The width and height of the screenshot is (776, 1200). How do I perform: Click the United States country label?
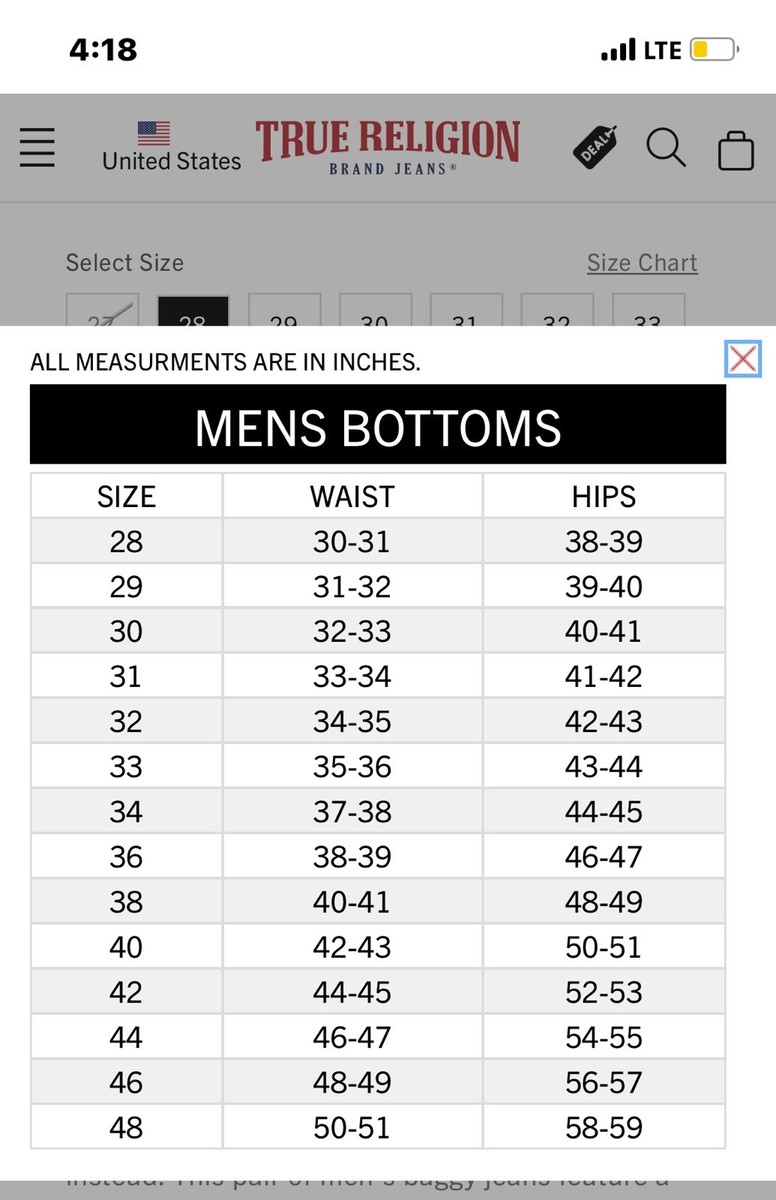pyautogui.click(x=172, y=161)
